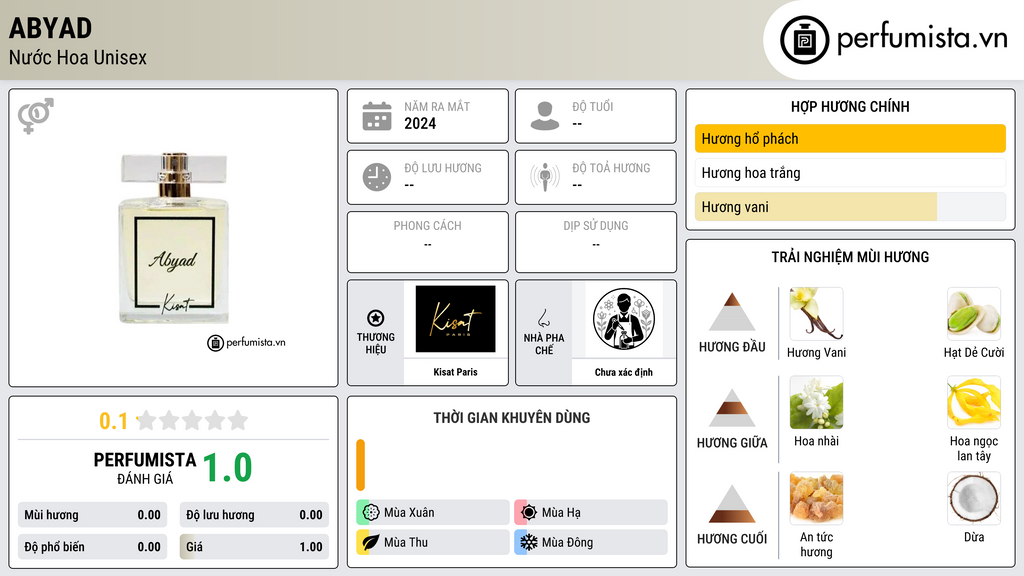Click the green 1.0 Perfumista rating
The width and height of the screenshot is (1024, 576).
[x=227, y=468]
